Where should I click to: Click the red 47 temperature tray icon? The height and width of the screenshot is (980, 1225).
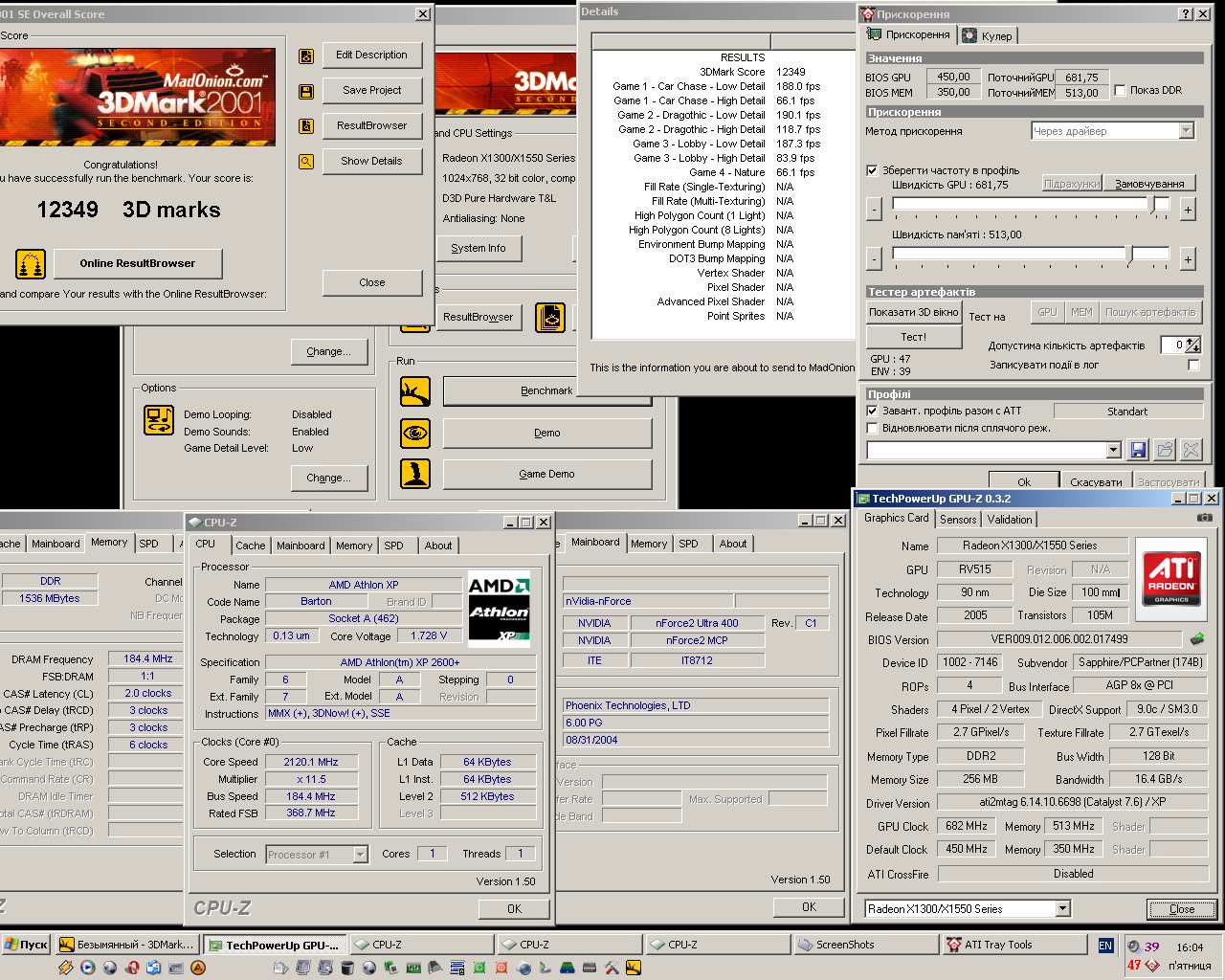click(x=1134, y=966)
